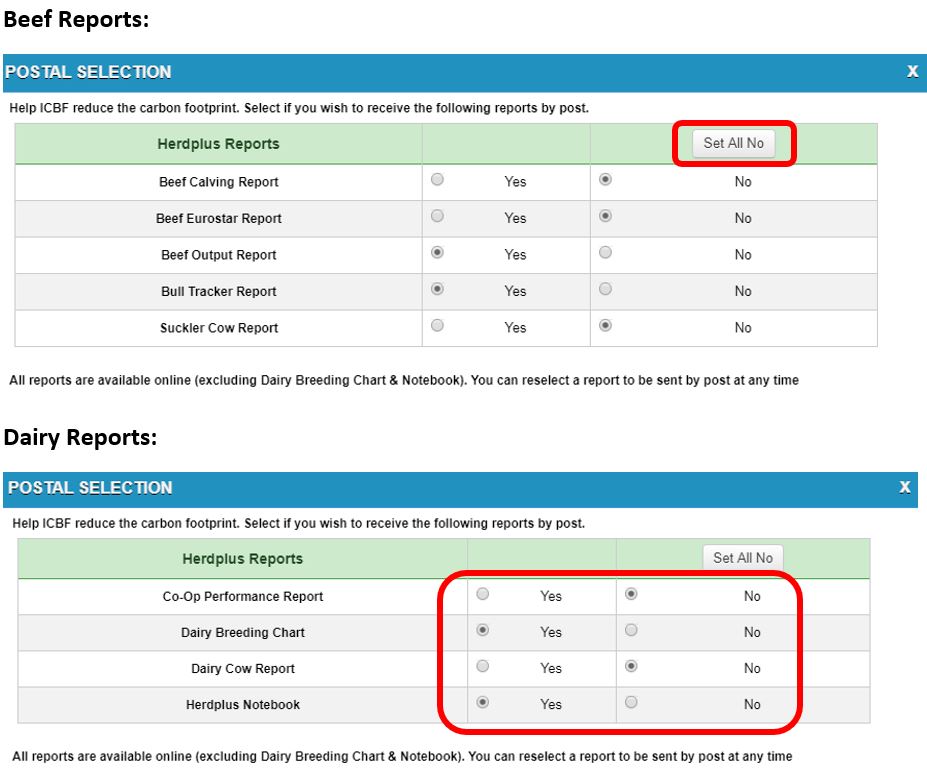Select Yes for Co-Op Performance Report
Image resolution: width=927 pixels, height=775 pixels.
[482, 594]
